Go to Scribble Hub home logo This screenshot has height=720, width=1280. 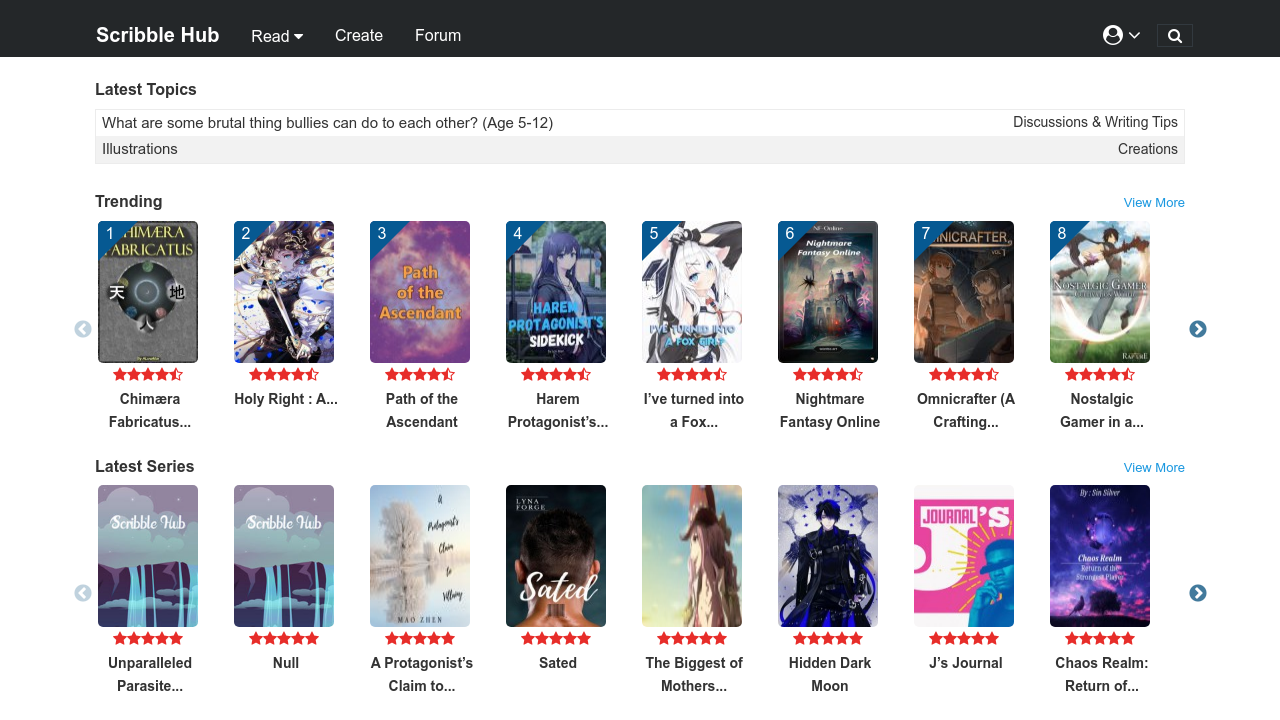tap(158, 35)
